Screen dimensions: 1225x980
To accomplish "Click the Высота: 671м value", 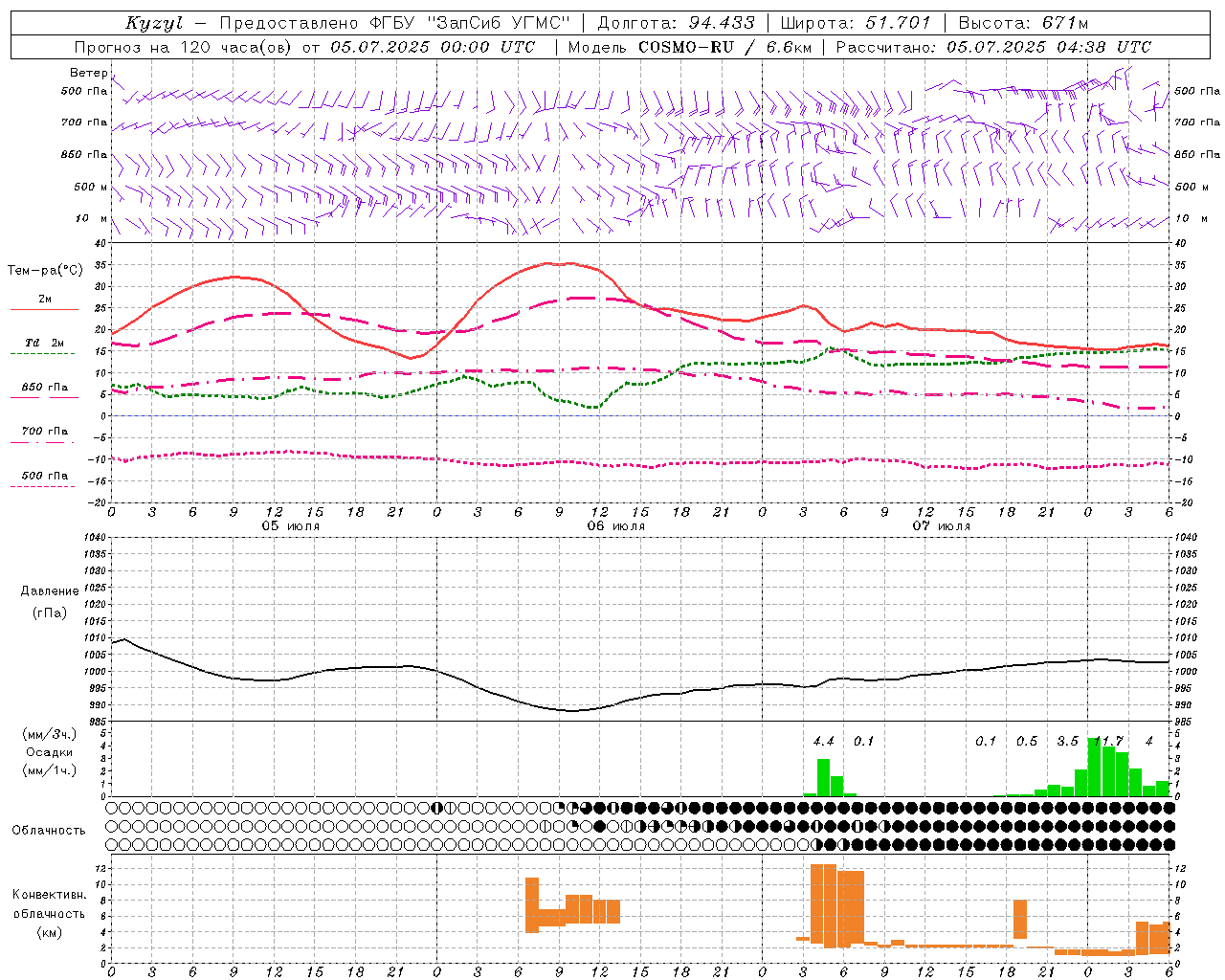I will point(1023,23).
